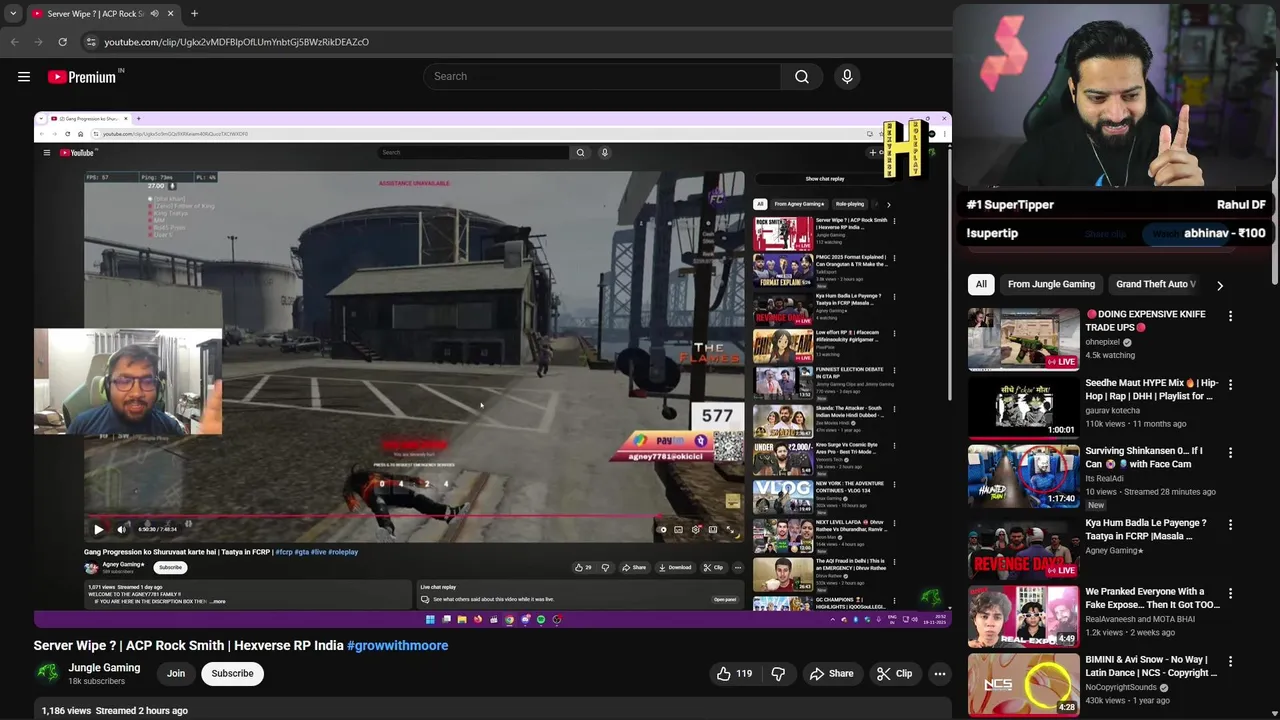This screenshot has height=720, width=1280.
Task: Click the browser forward arrow
Action: (x=38, y=42)
